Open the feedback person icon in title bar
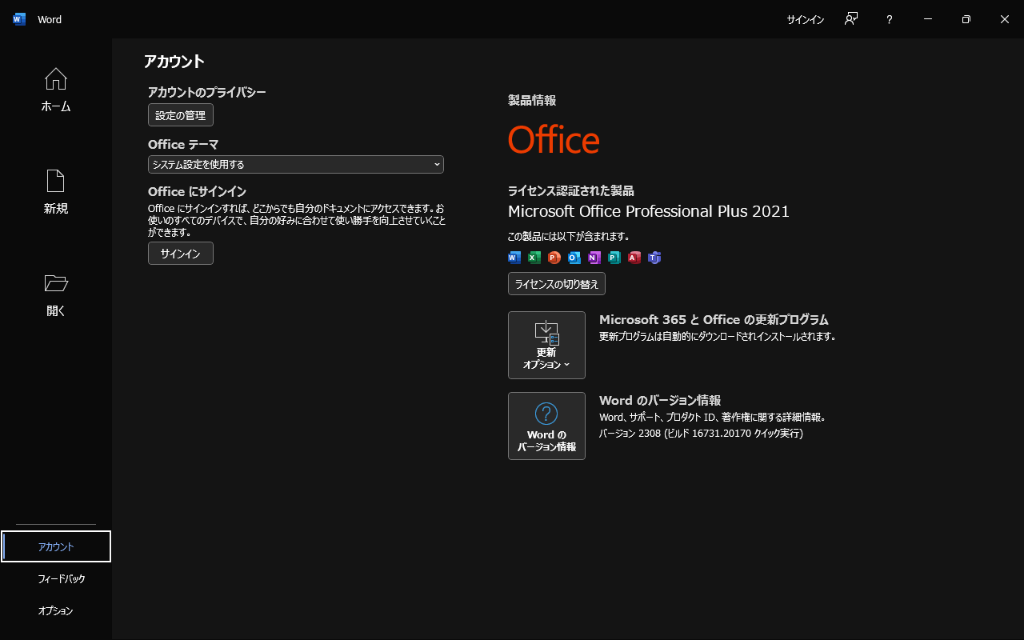The image size is (1024, 640). coord(851,19)
